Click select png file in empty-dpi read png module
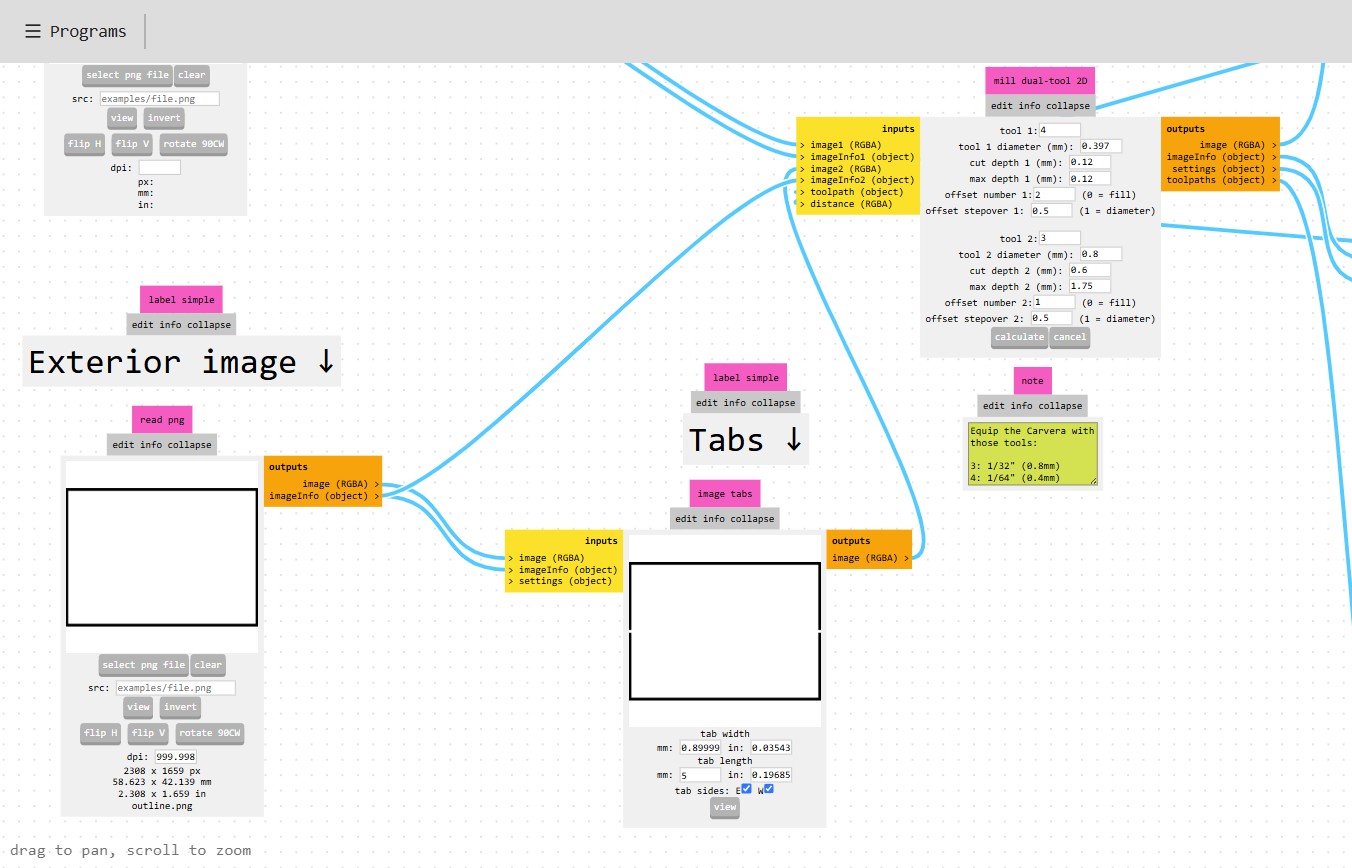This screenshot has width=1352, height=868. click(127, 75)
